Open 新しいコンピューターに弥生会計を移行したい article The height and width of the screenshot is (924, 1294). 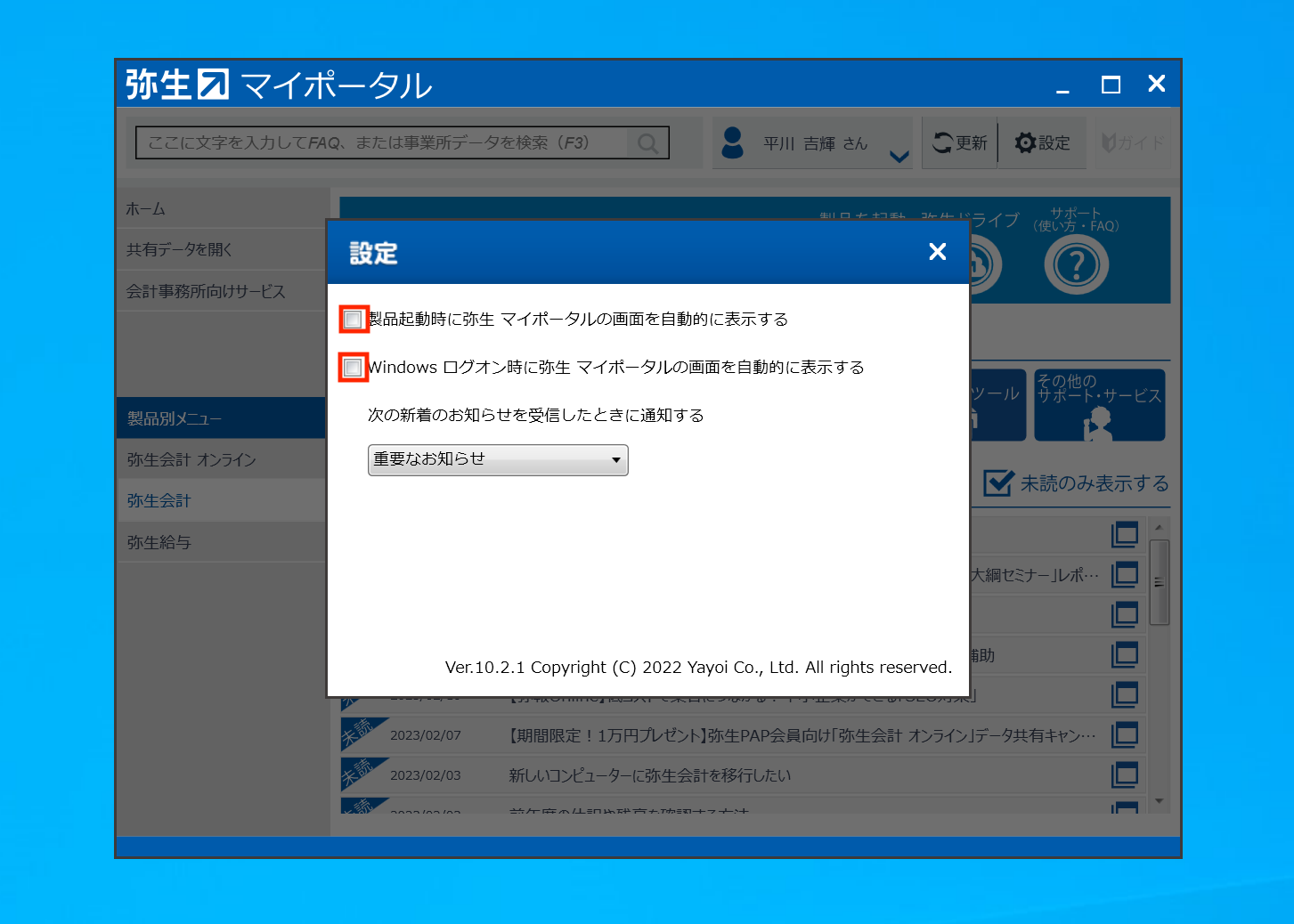coord(649,775)
